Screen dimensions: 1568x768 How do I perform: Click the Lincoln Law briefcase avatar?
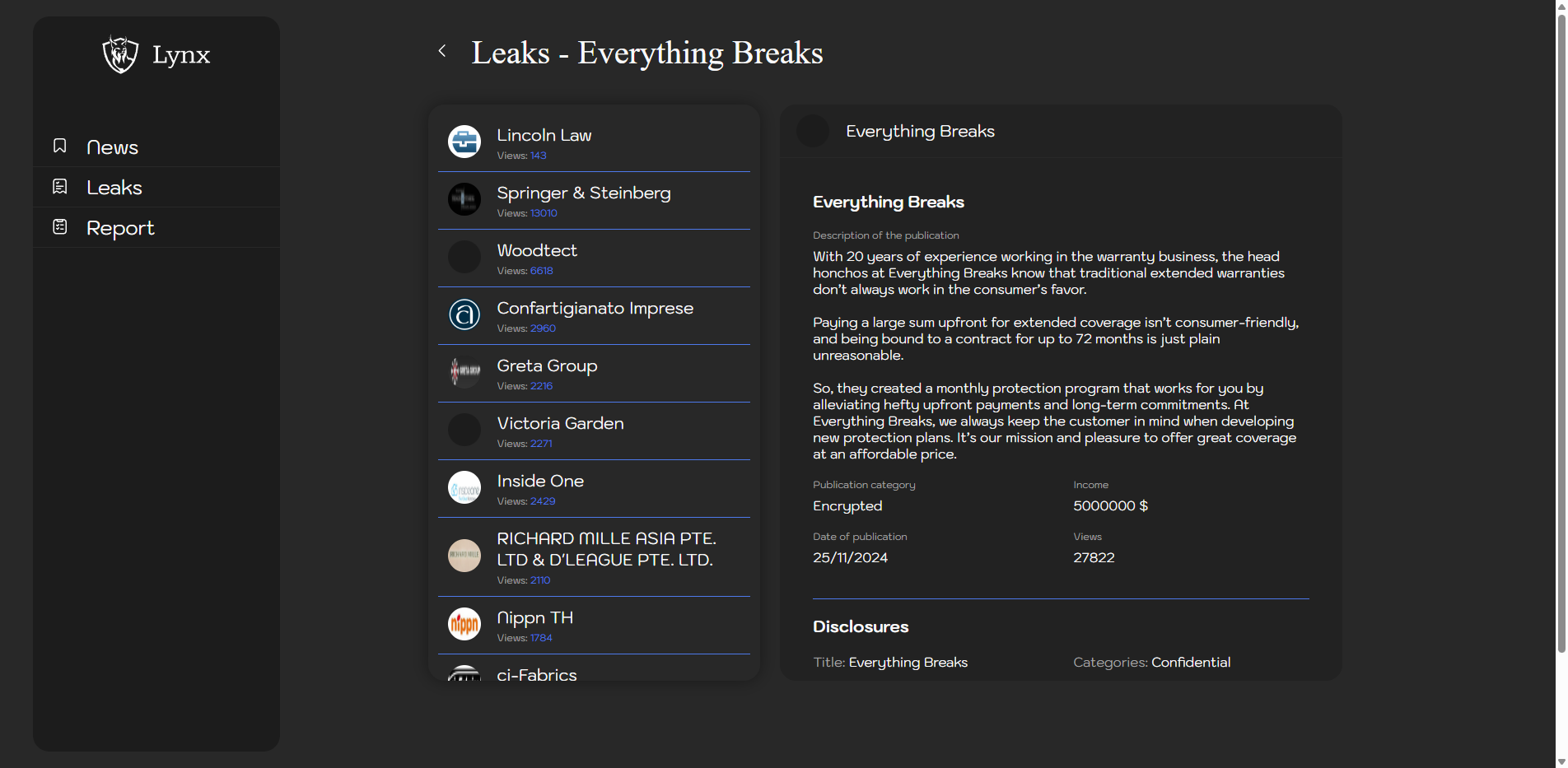coord(464,142)
